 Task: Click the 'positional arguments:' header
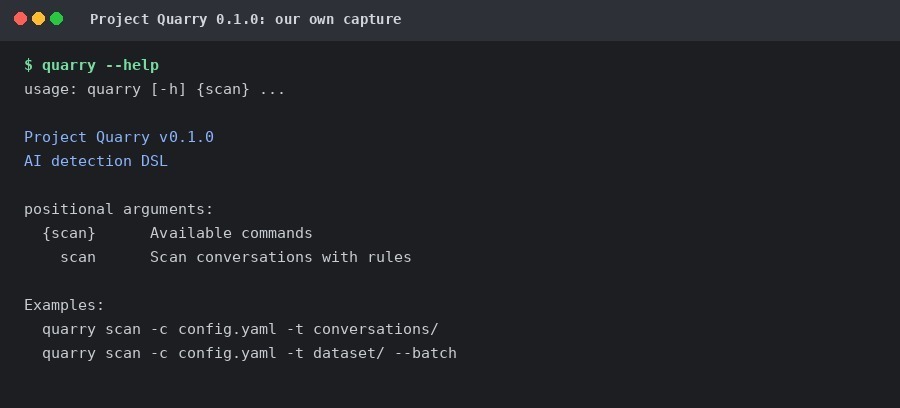point(118,209)
